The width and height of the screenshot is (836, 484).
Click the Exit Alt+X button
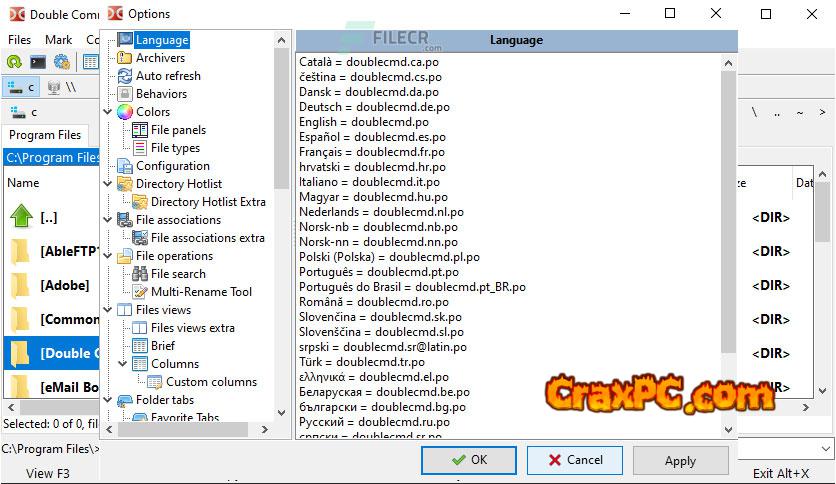point(781,473)
